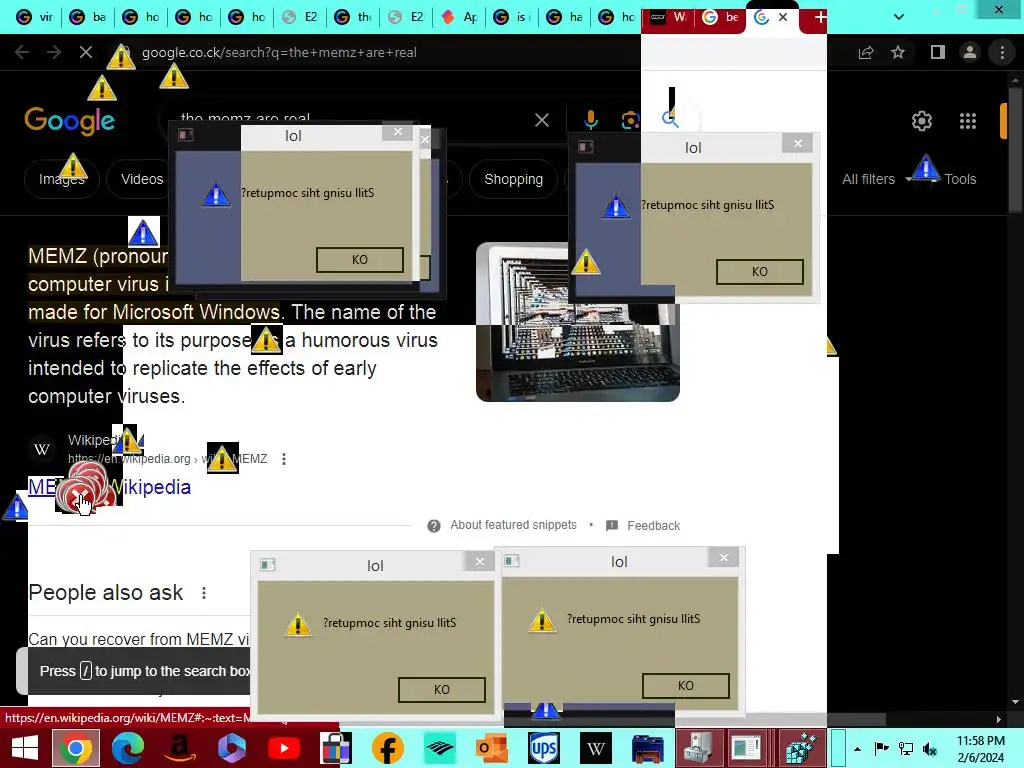Image resolution: width=1024 pixels, height=768 pixels.
Task: Go forward in browser history
Action: point(54,52)
